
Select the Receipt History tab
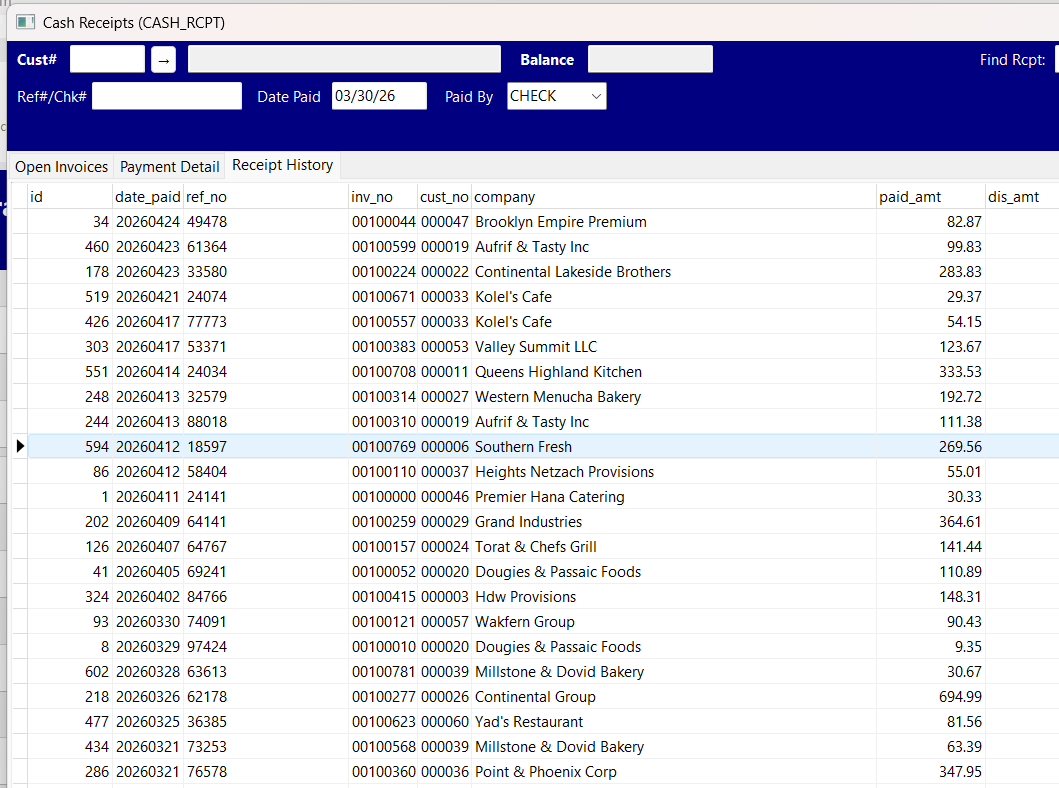(282, 166)
